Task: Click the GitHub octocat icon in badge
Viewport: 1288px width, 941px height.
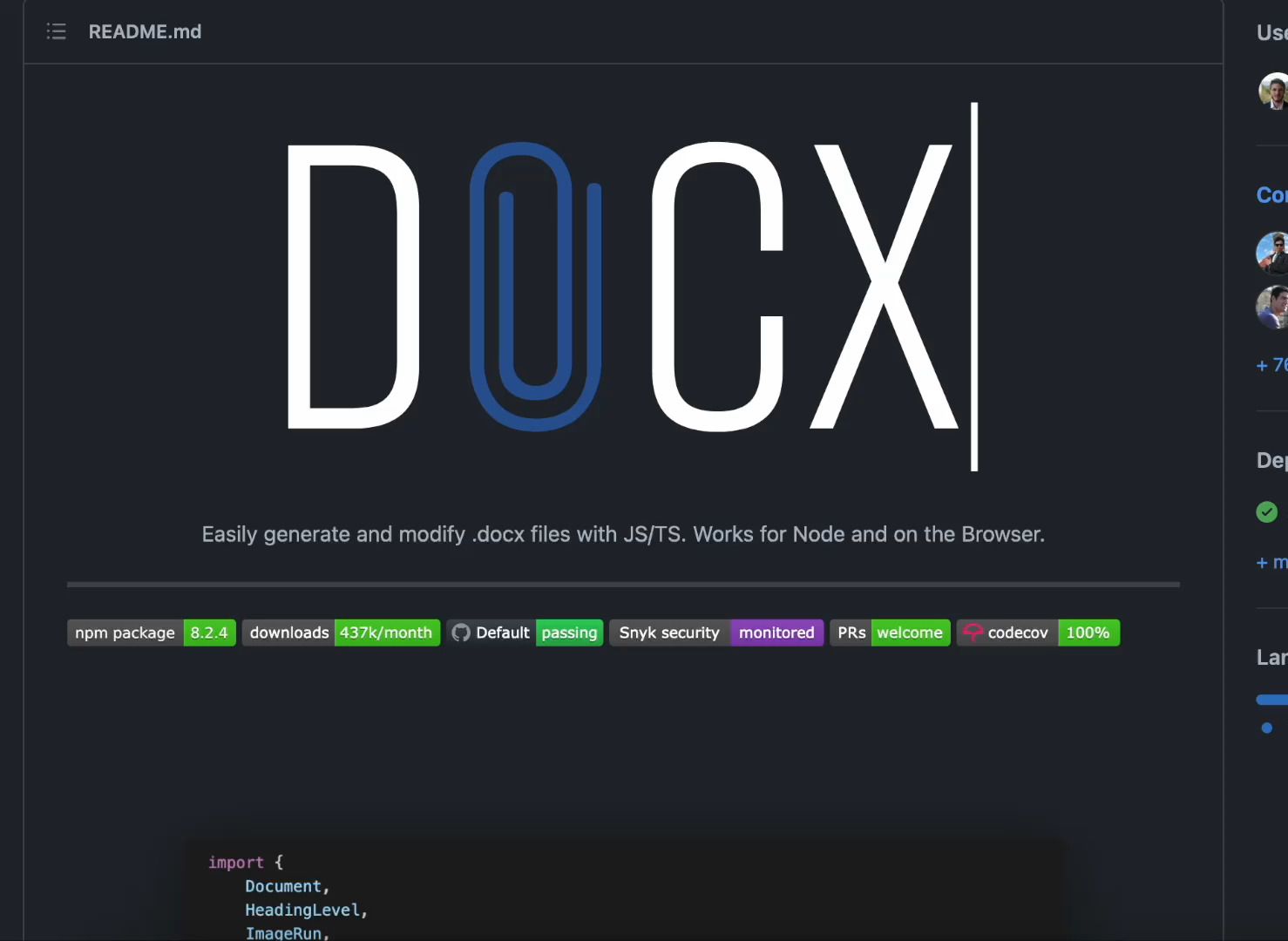Action: (461, 633)
